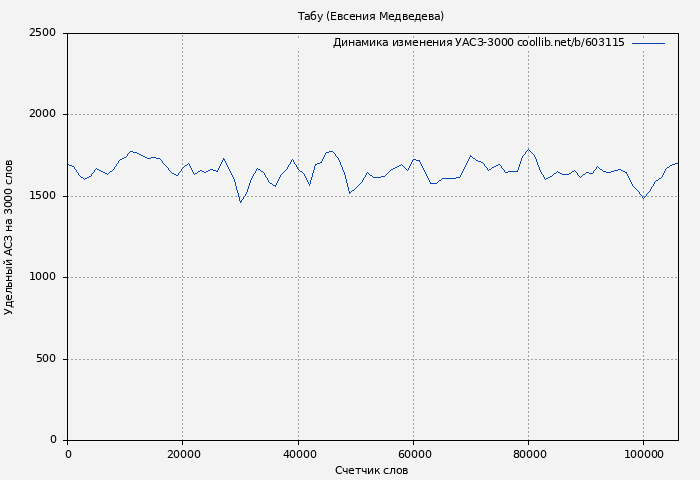The width and height of the screenshot is (700, 480).
Task: Pick the 1500 tick label on the y-axis
Action: [43, 196]
